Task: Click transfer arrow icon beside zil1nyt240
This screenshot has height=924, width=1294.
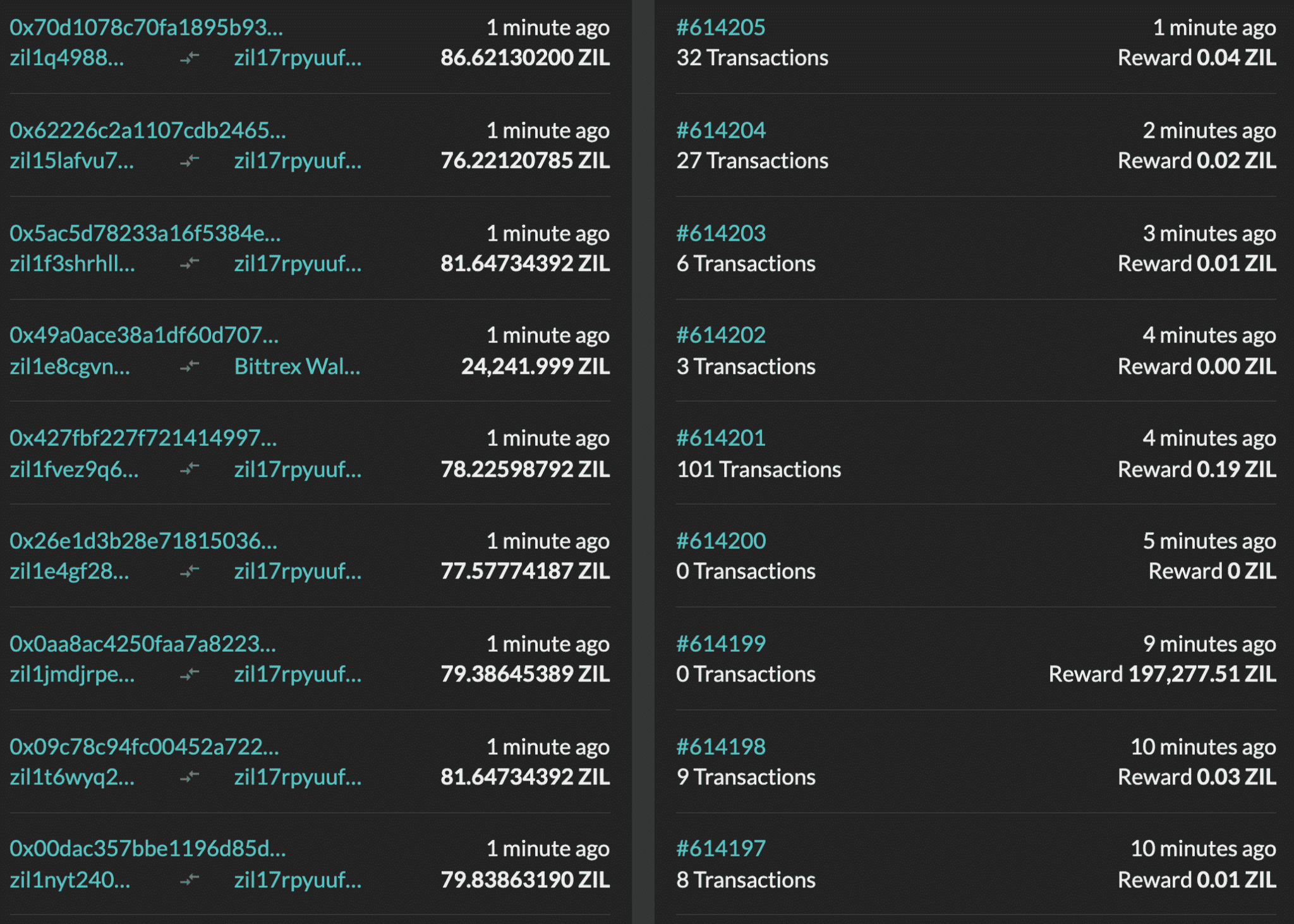Action: point(190,880)
